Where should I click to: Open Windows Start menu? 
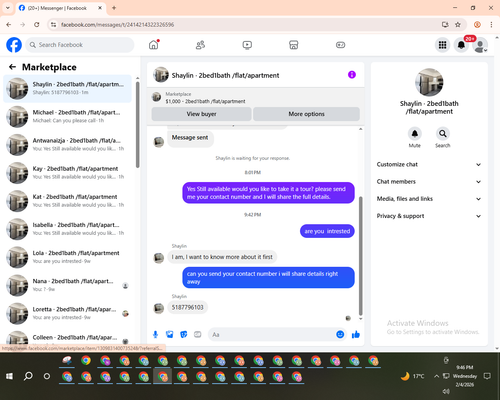(x=9, y=376)
